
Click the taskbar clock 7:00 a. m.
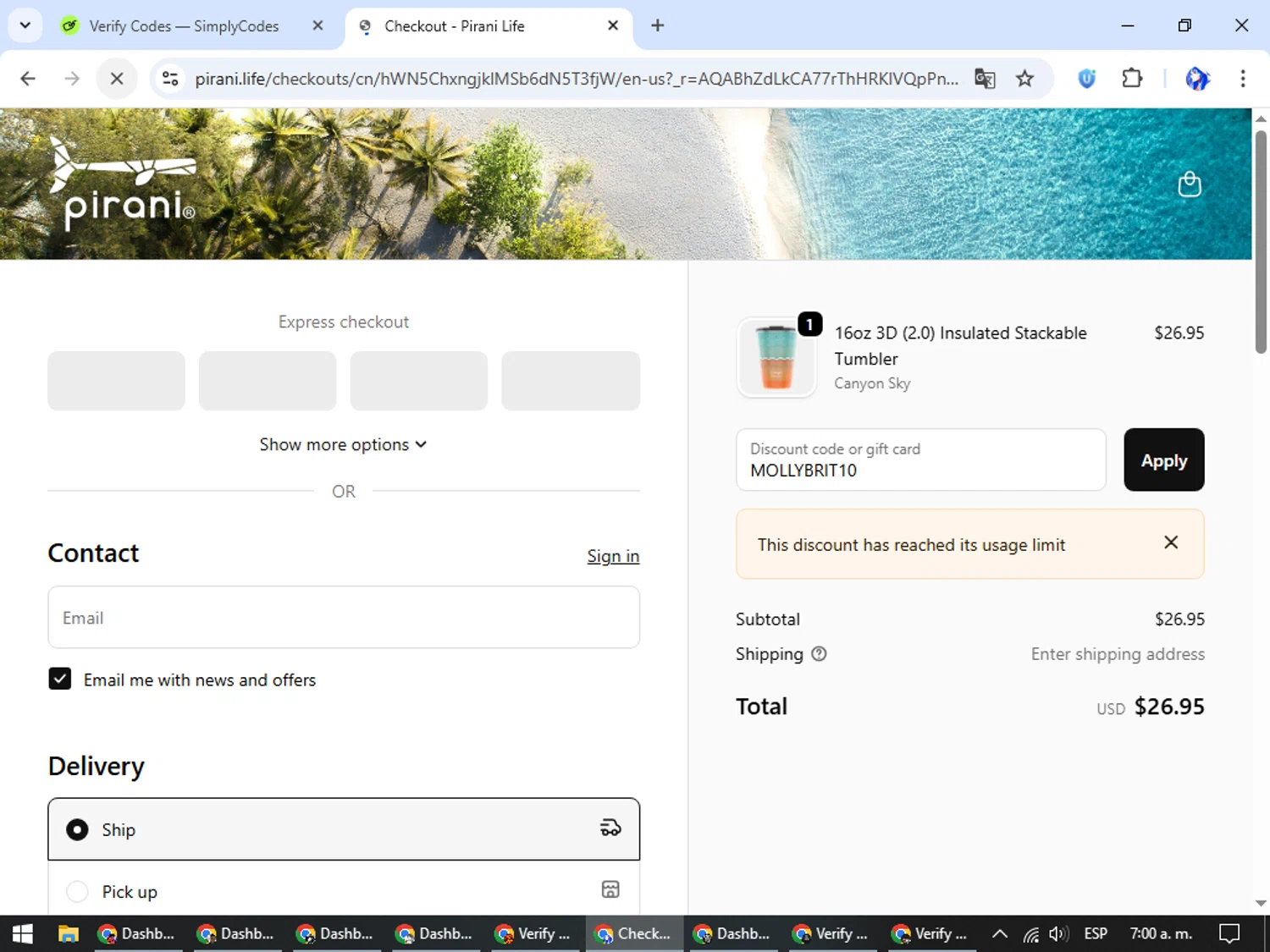coord(1161,933)
